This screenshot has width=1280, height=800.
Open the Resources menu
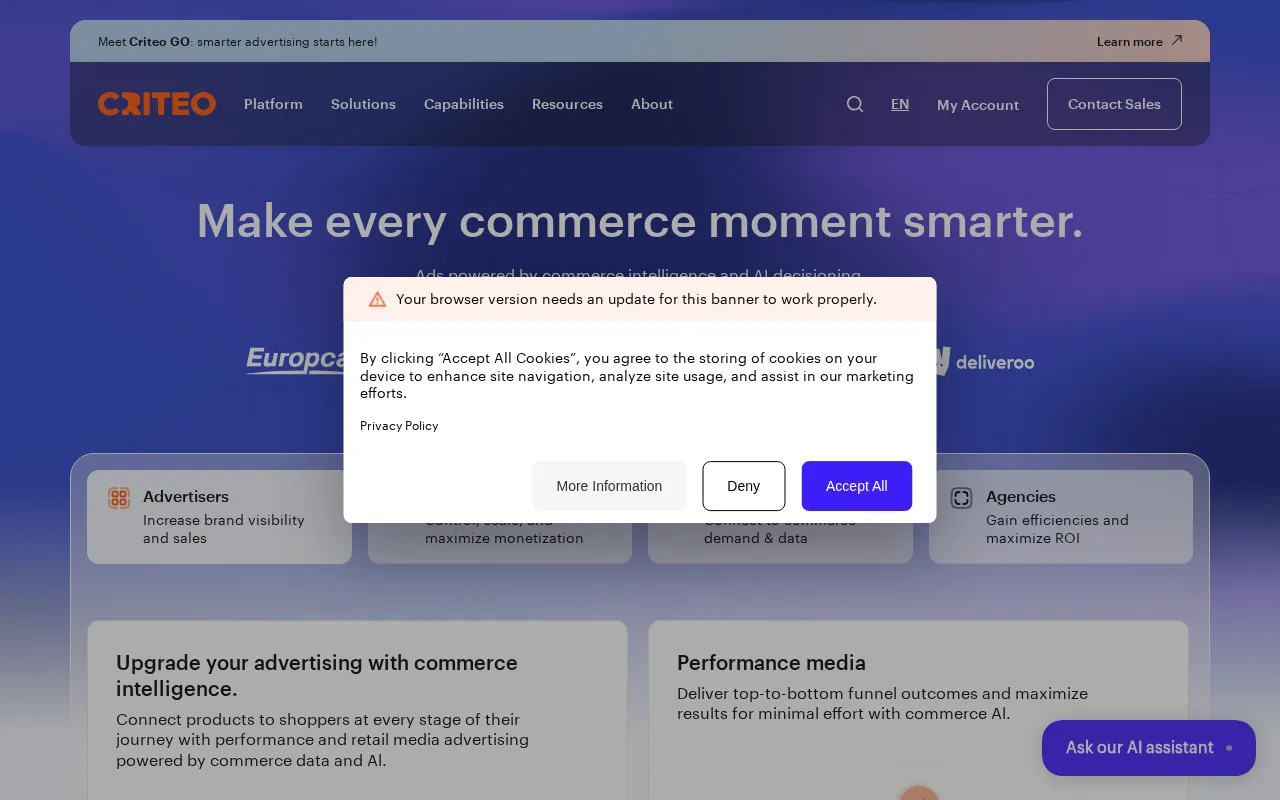567,104
